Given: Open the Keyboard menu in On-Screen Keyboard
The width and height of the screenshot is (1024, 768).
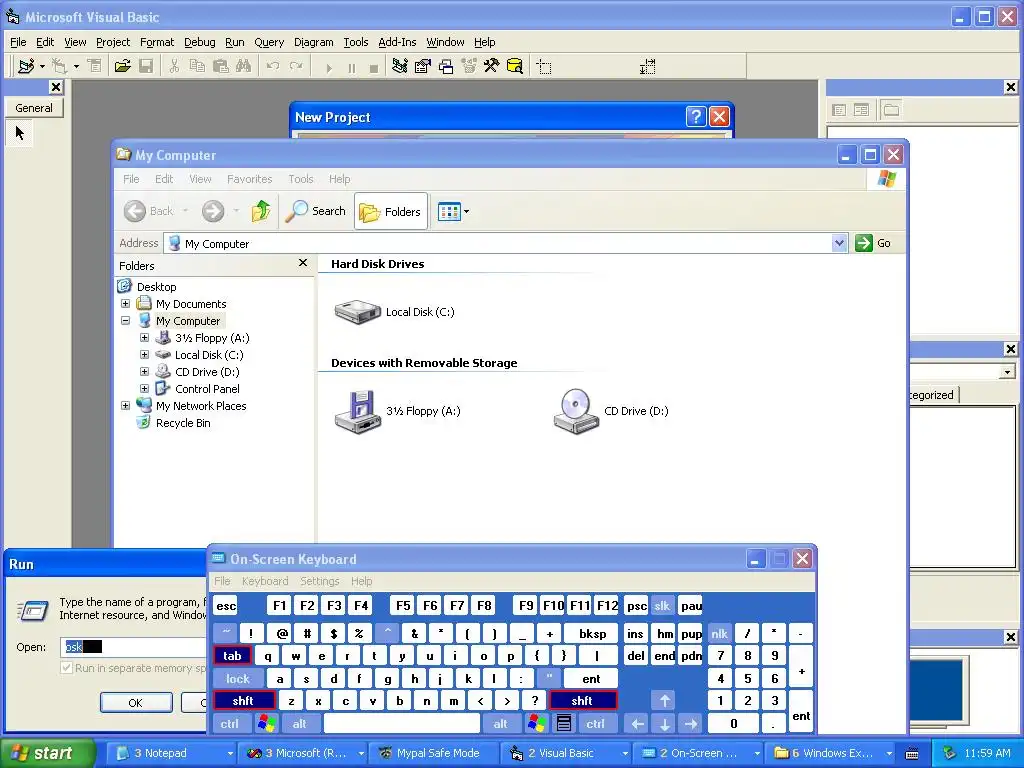Looking at the screenshot, I should tap(264, 581).
